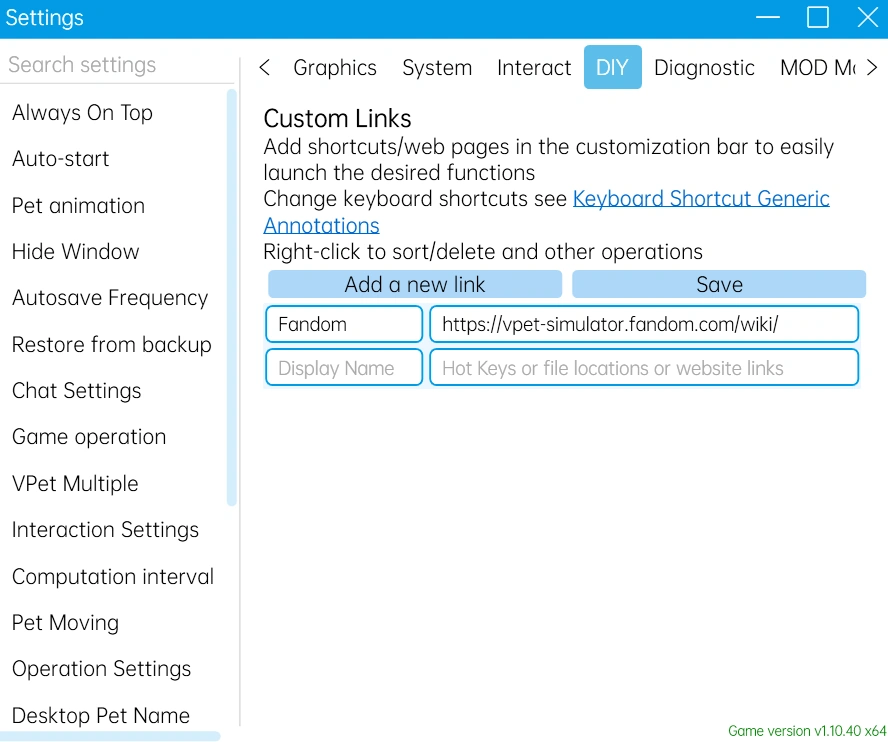Go to Autosave Frequency setting
Screen dimensions: 888x742
pyautogui.click(x=110, y=298)
